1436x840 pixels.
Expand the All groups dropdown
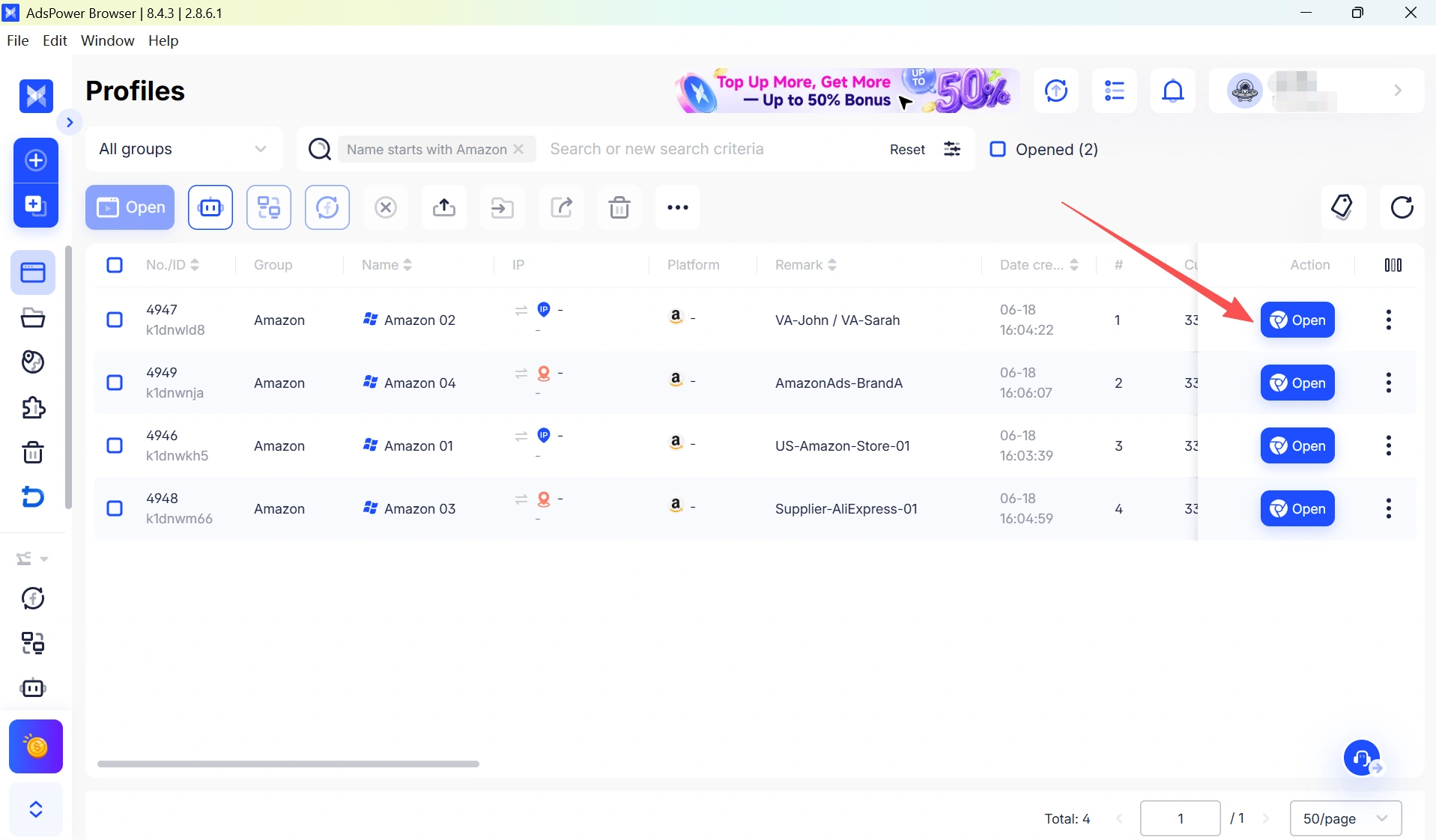(184, 149)
